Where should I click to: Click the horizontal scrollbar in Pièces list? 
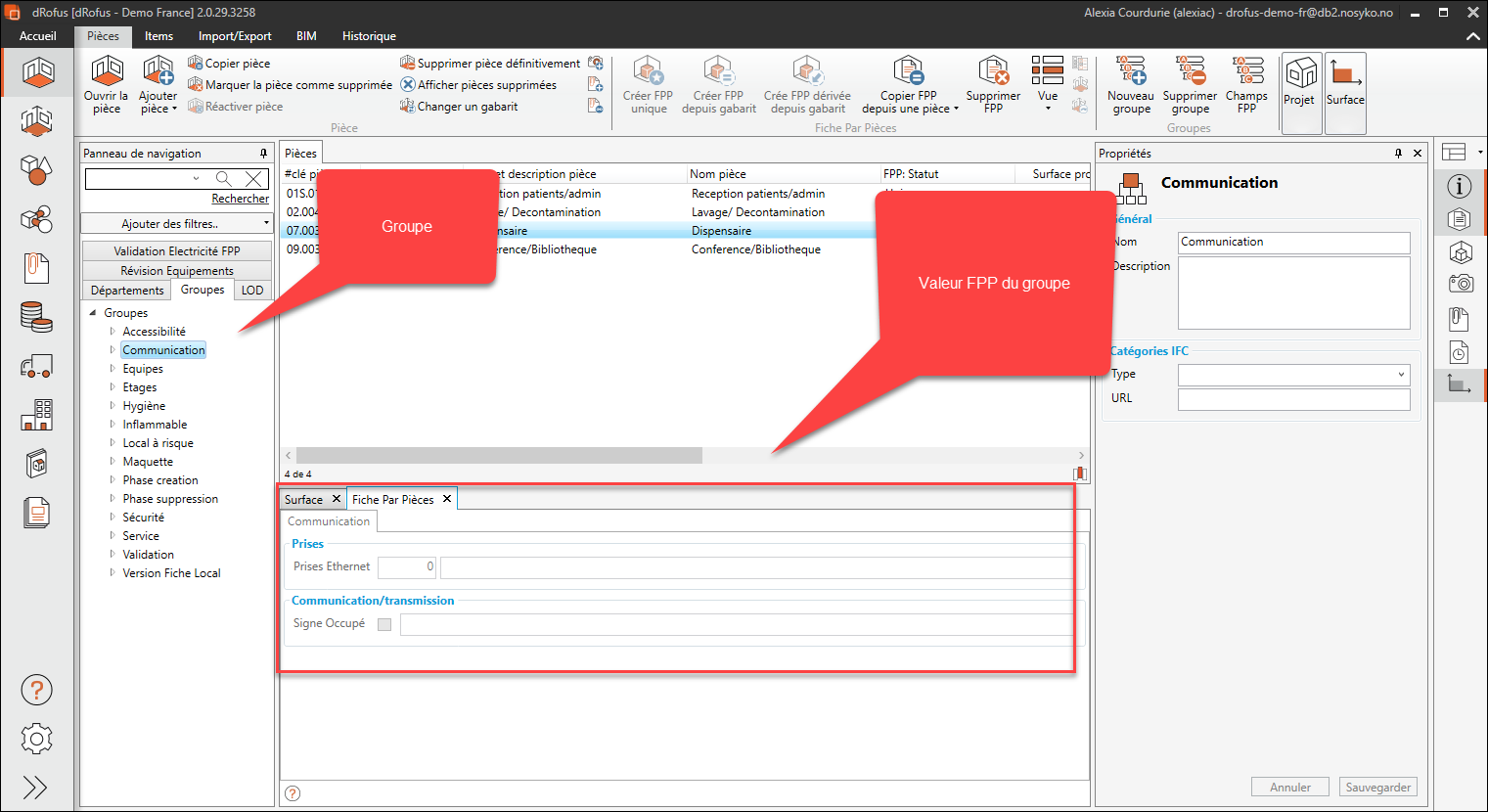[x=499, y=456]
